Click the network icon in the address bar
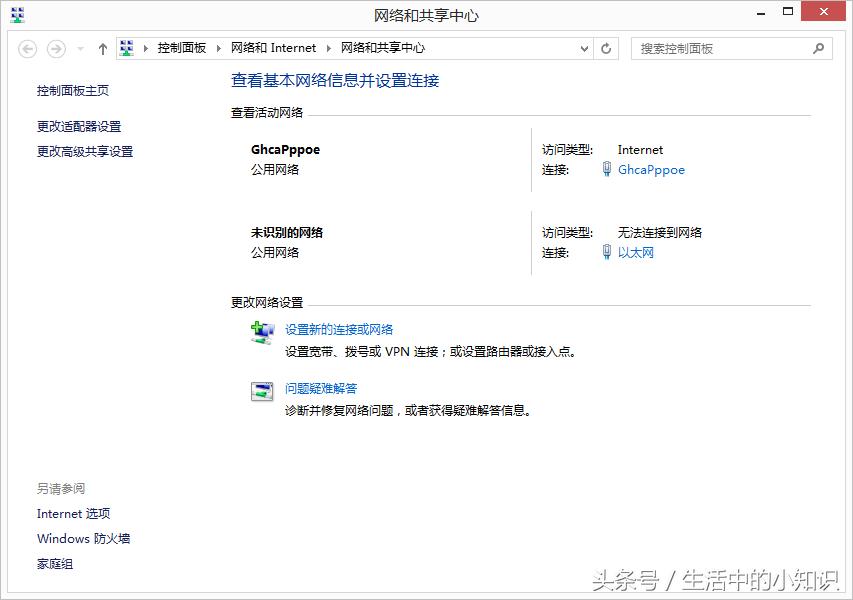Image resolution: width=853 pixels, height=600 pixels. [127, 47]
